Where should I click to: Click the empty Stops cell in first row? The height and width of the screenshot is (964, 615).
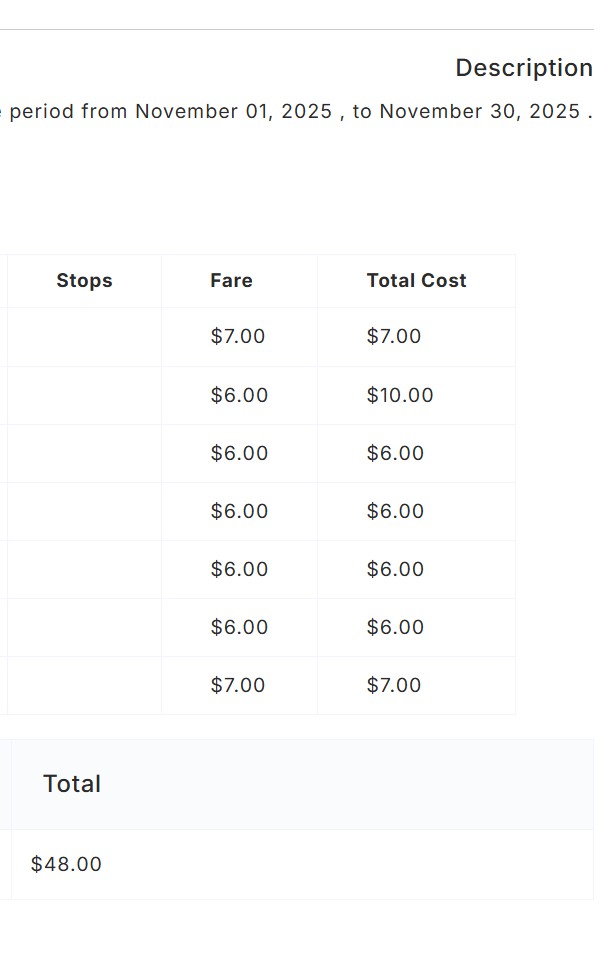pyautogui.click(x=84, y=337)
